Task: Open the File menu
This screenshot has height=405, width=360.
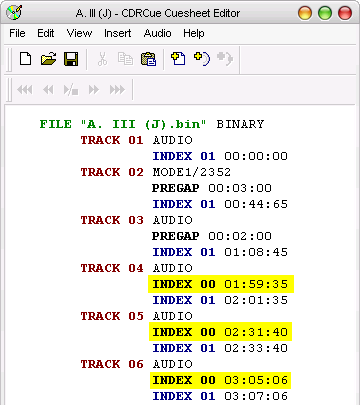Action: coord(17,33)
